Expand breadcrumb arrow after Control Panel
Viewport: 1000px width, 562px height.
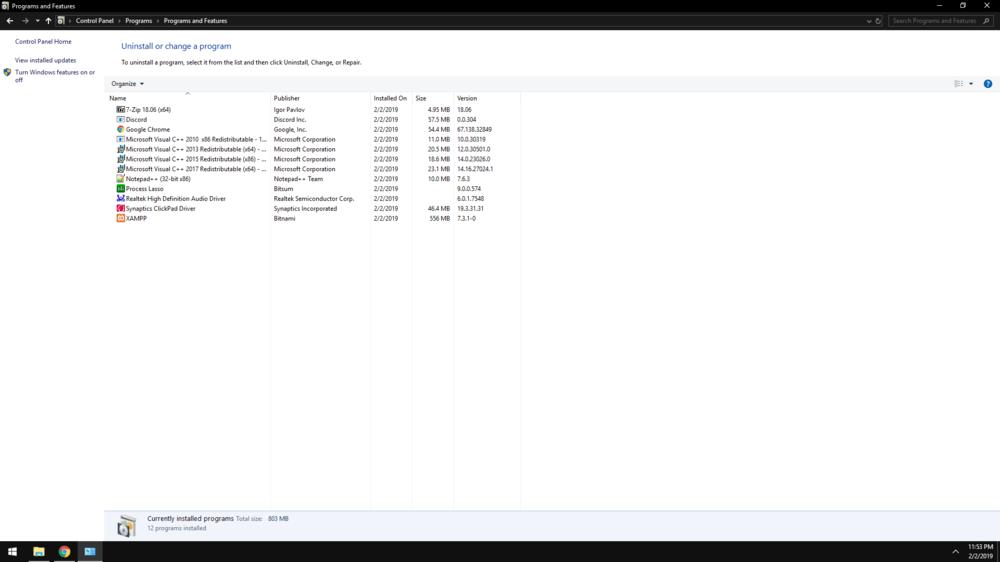click(119, 21)
